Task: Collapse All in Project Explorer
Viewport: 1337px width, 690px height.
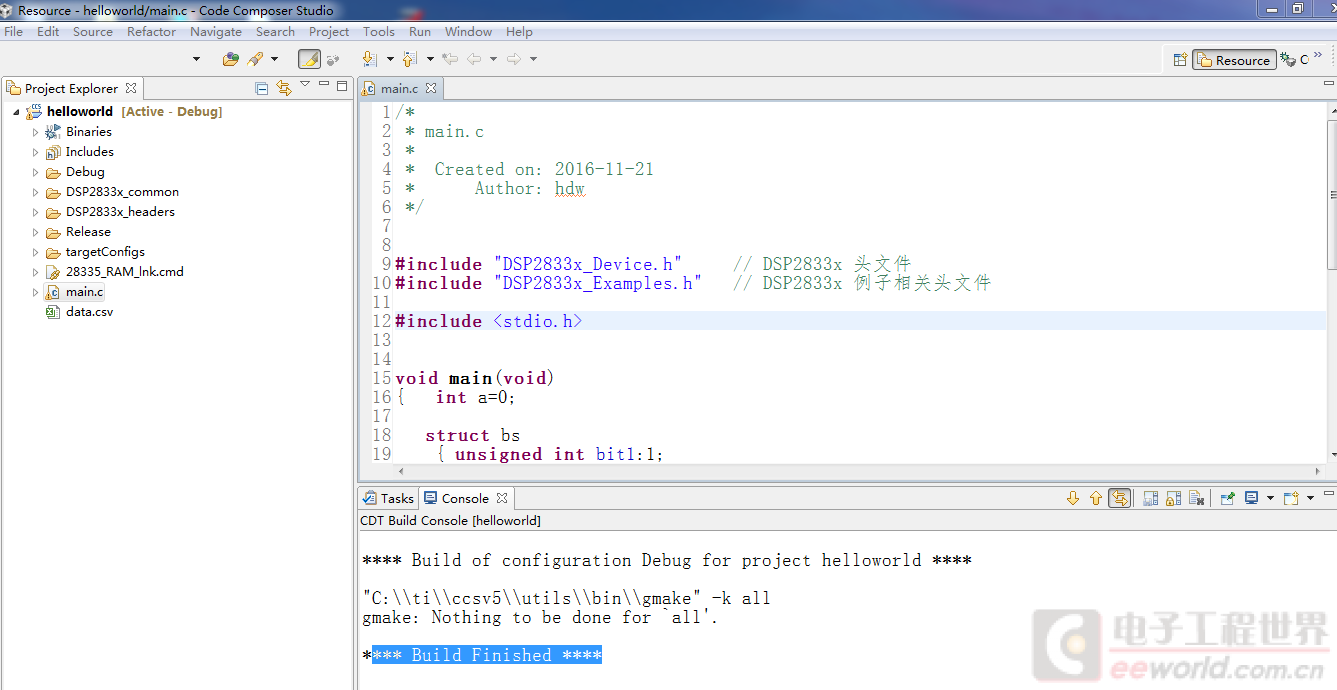Action: tap(262, 88)
